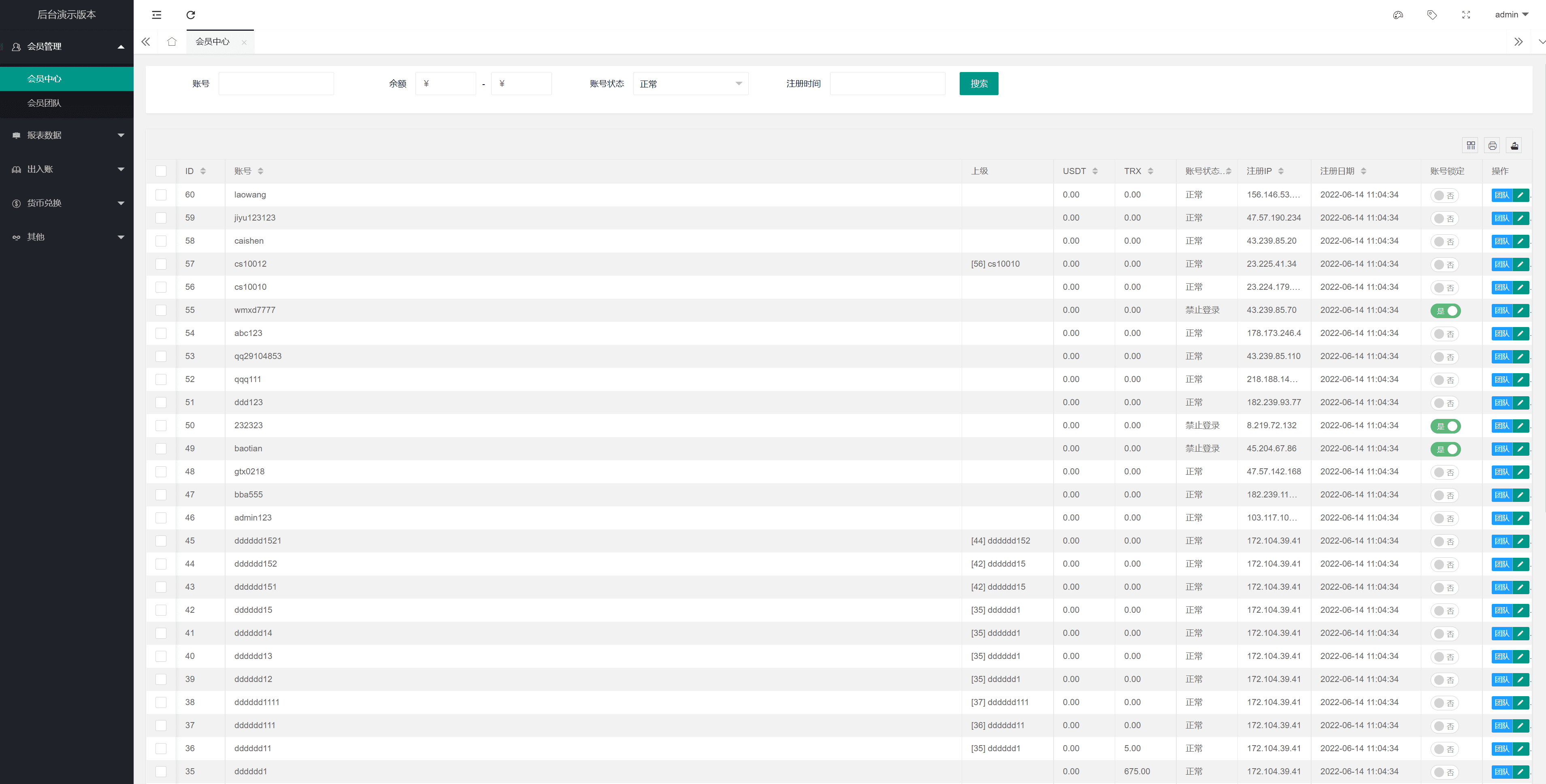This screenshot has width=1546, height=784.
Task: Click the 团队 button for jiyu123123
Action: click(1501, 218)
